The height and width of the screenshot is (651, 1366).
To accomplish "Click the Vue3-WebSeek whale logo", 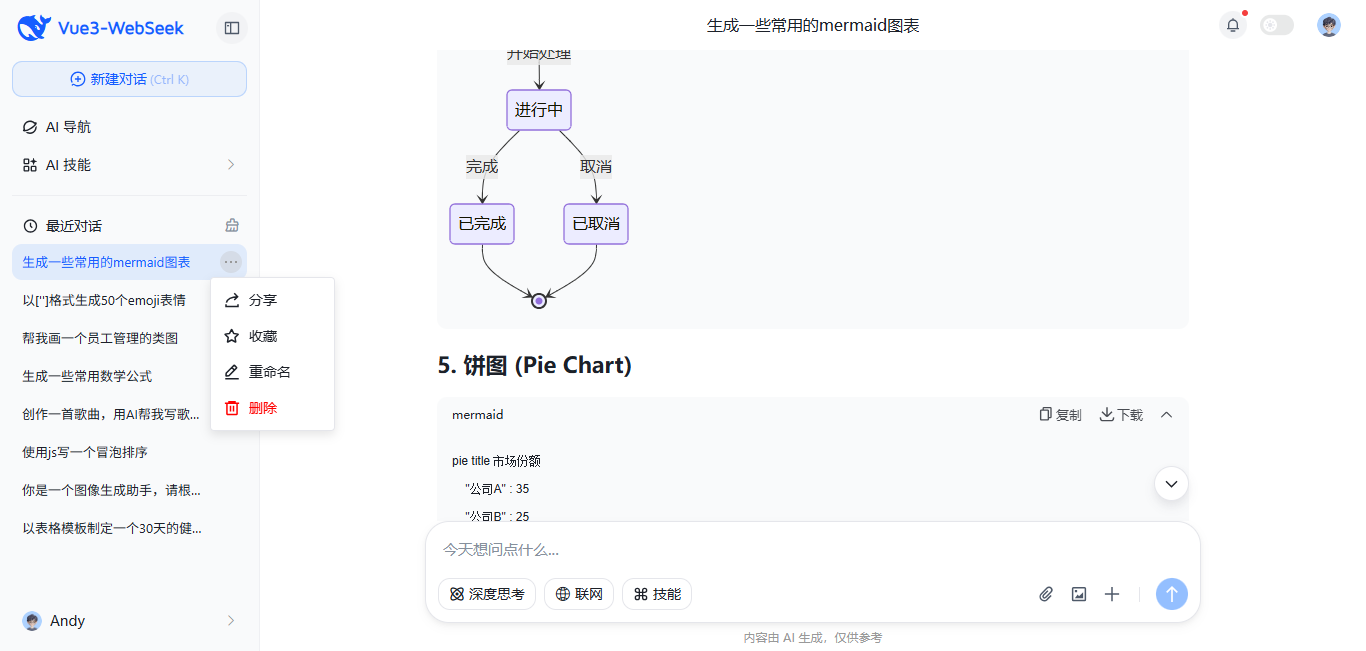I will [32, 27].
